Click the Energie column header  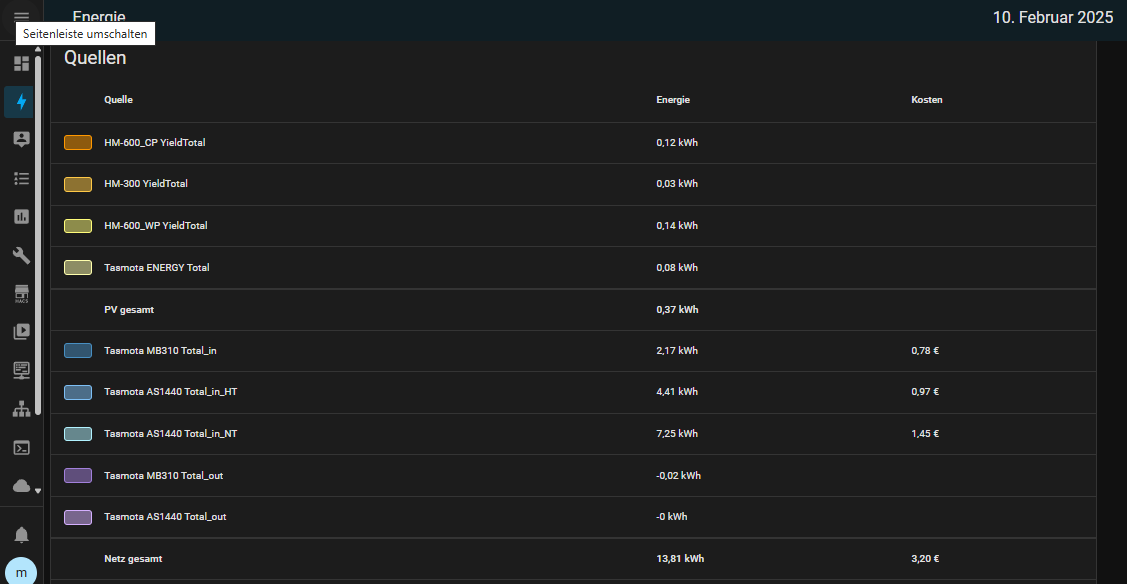[x=673, y=100]
